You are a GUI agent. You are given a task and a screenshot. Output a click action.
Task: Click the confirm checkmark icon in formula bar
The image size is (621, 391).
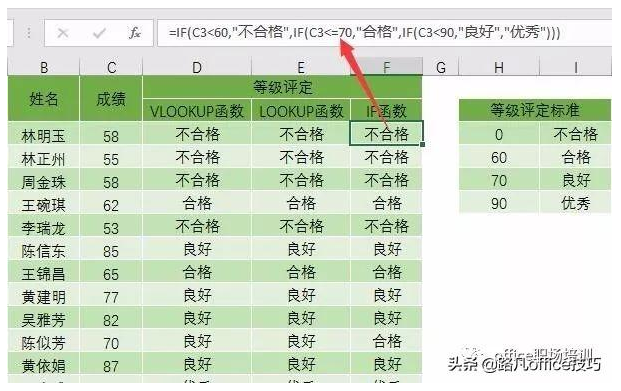click(x=99, y=33)
